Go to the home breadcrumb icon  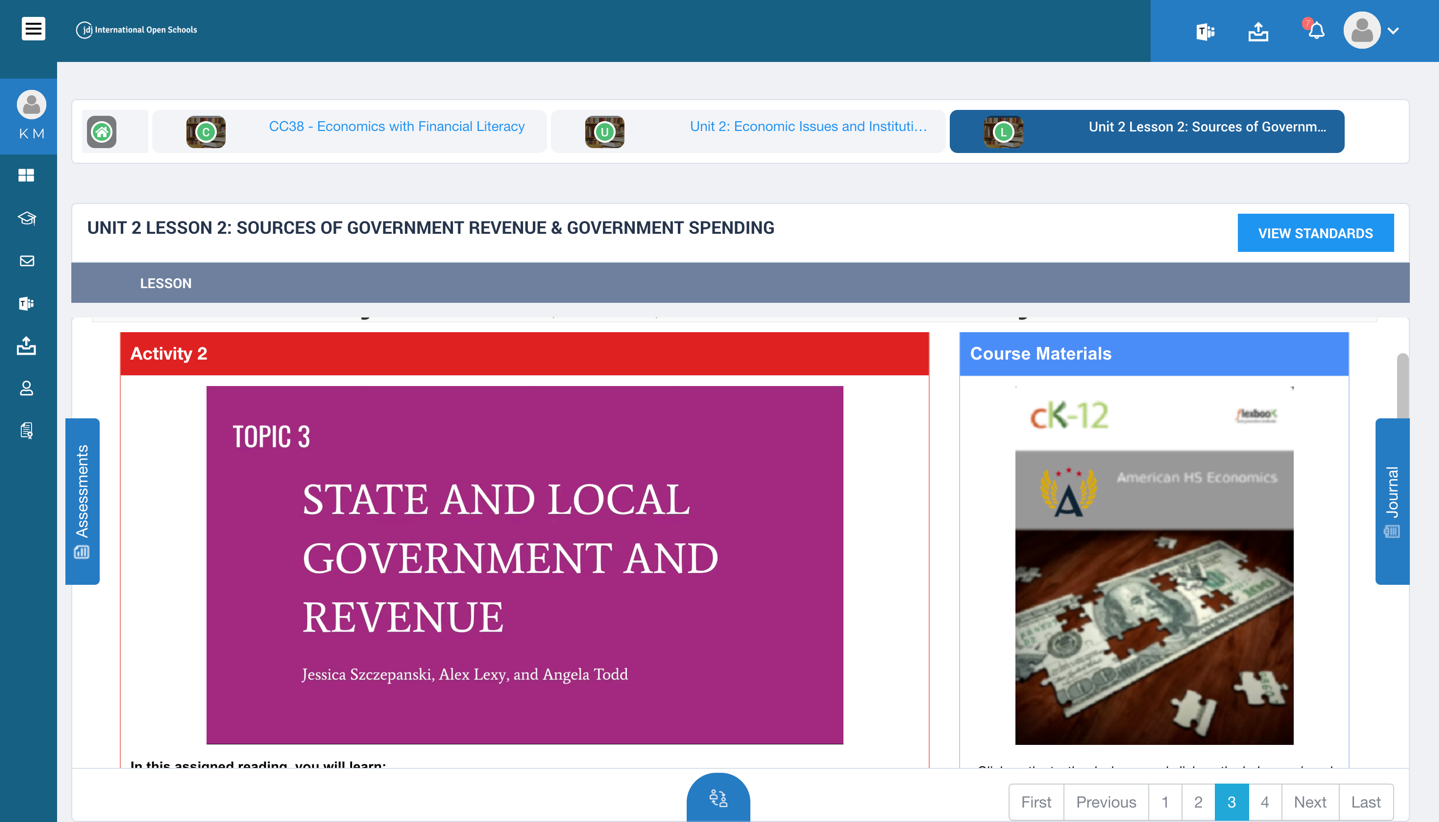[x=102, y=132]
